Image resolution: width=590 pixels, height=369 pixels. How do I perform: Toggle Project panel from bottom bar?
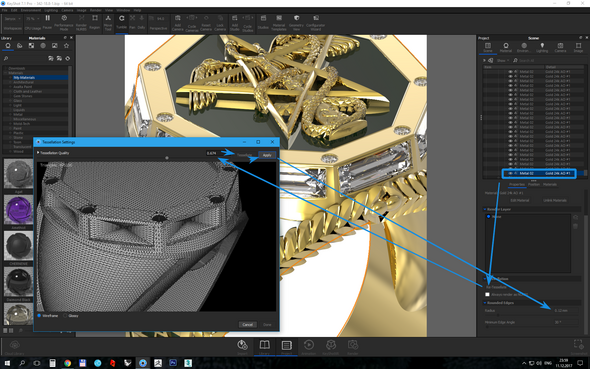(286, 347)
